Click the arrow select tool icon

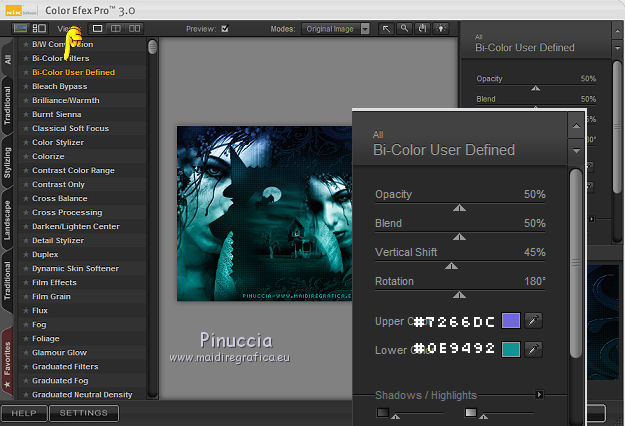388,29
